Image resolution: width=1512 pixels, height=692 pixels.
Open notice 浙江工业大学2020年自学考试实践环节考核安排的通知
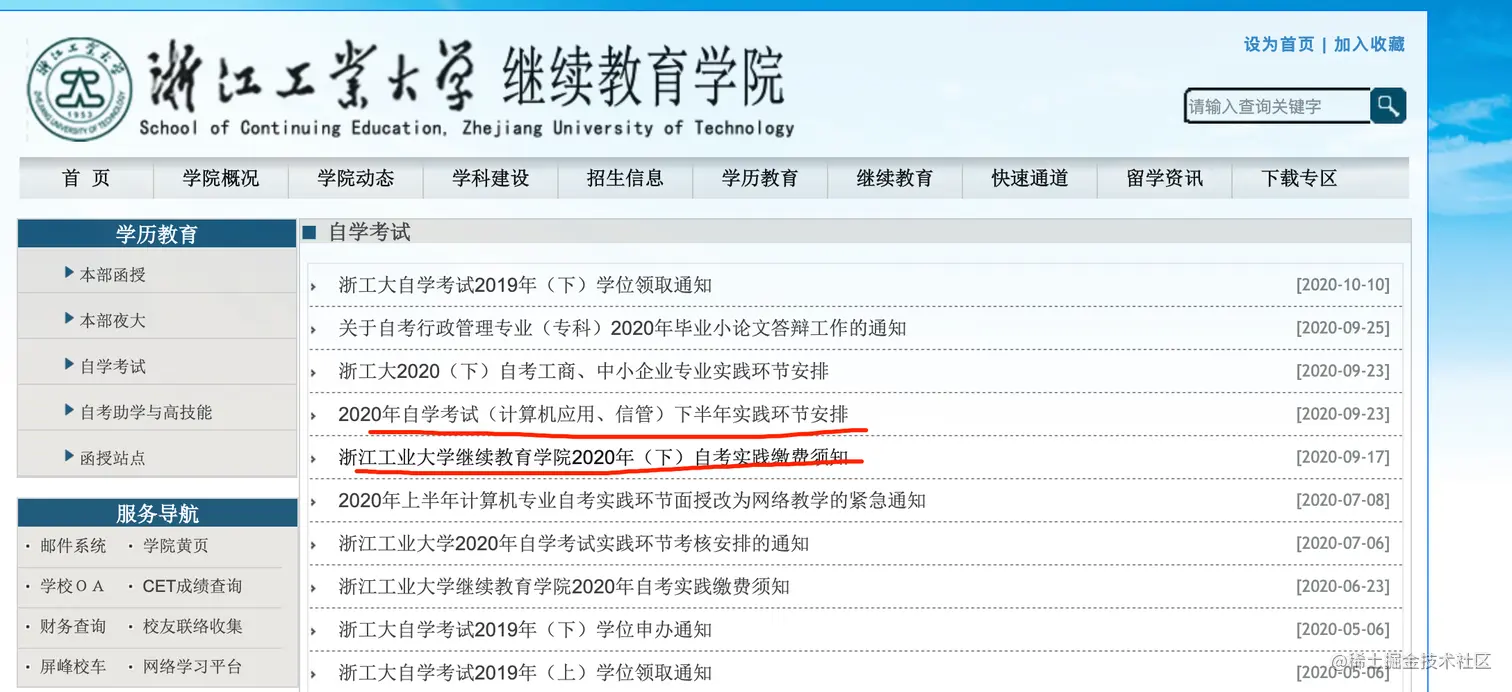574,544
